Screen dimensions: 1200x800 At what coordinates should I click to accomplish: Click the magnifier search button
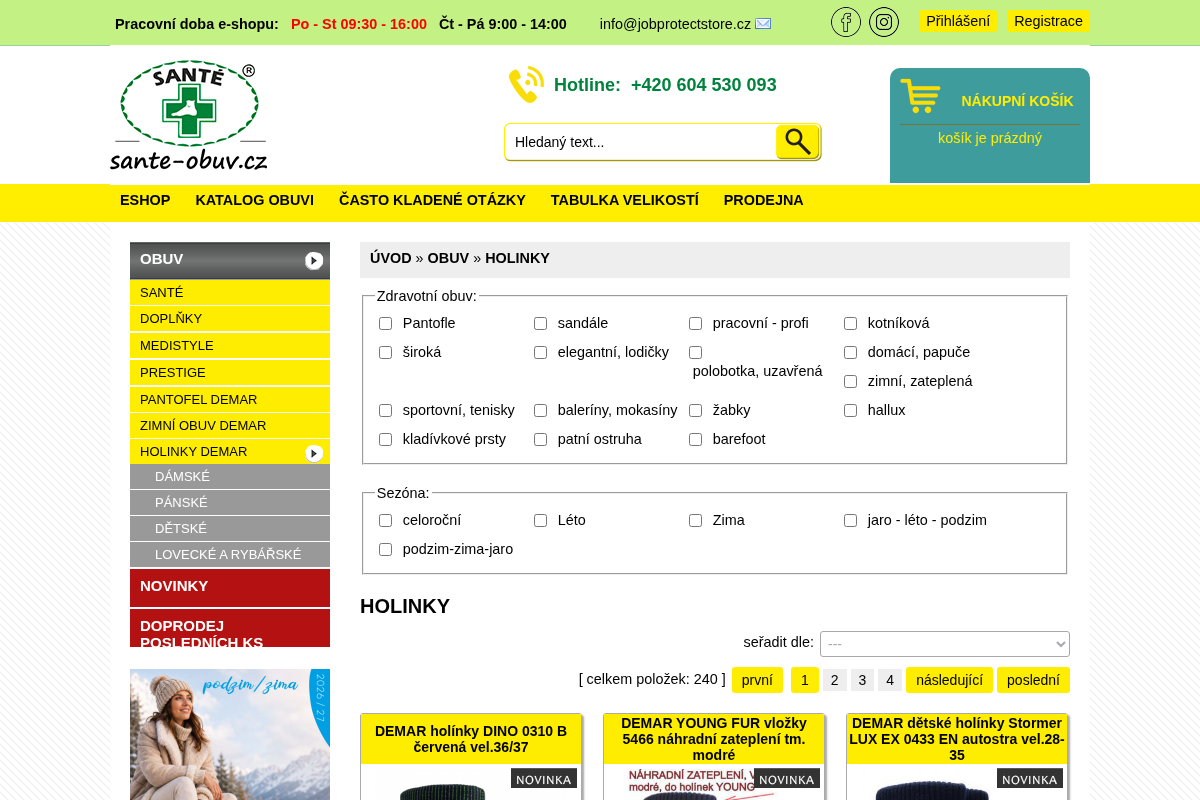click(x=797, y=142)
